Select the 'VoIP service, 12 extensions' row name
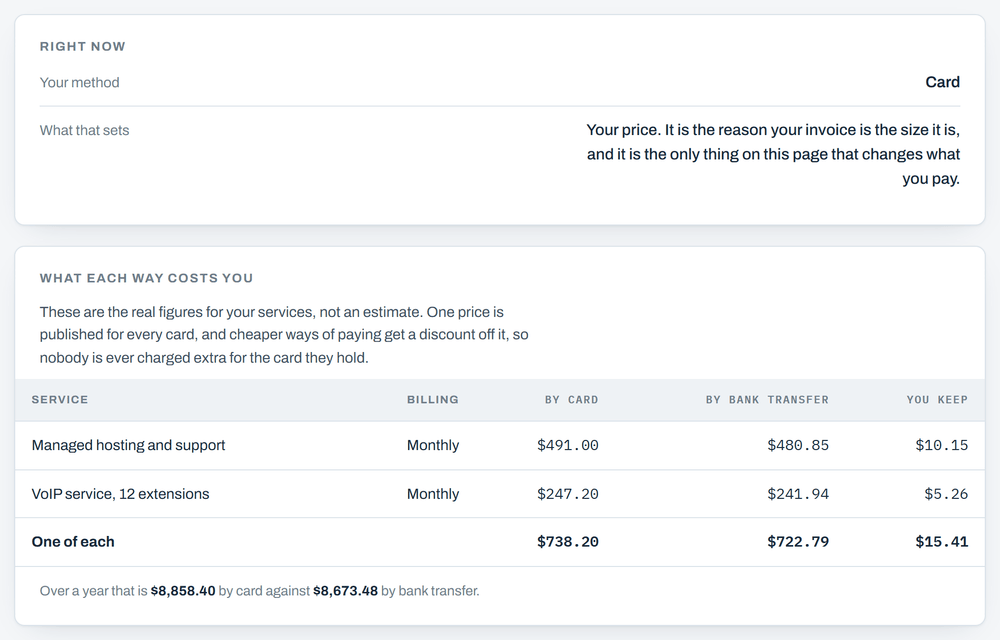 [x=121, y=494]
